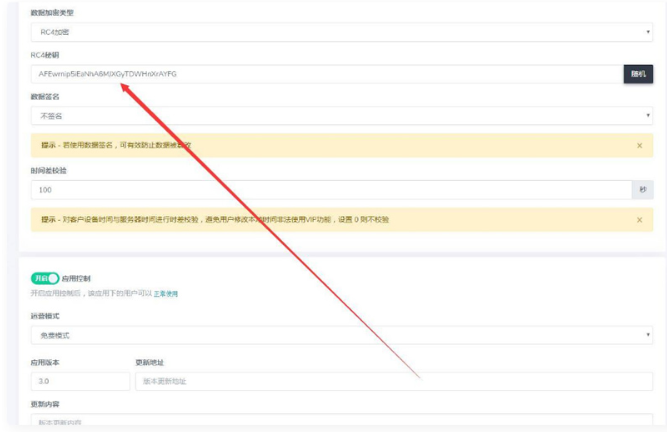
Task: Open the 运营模式 dropdown showing 免费模式
Action: click(341, 335)
